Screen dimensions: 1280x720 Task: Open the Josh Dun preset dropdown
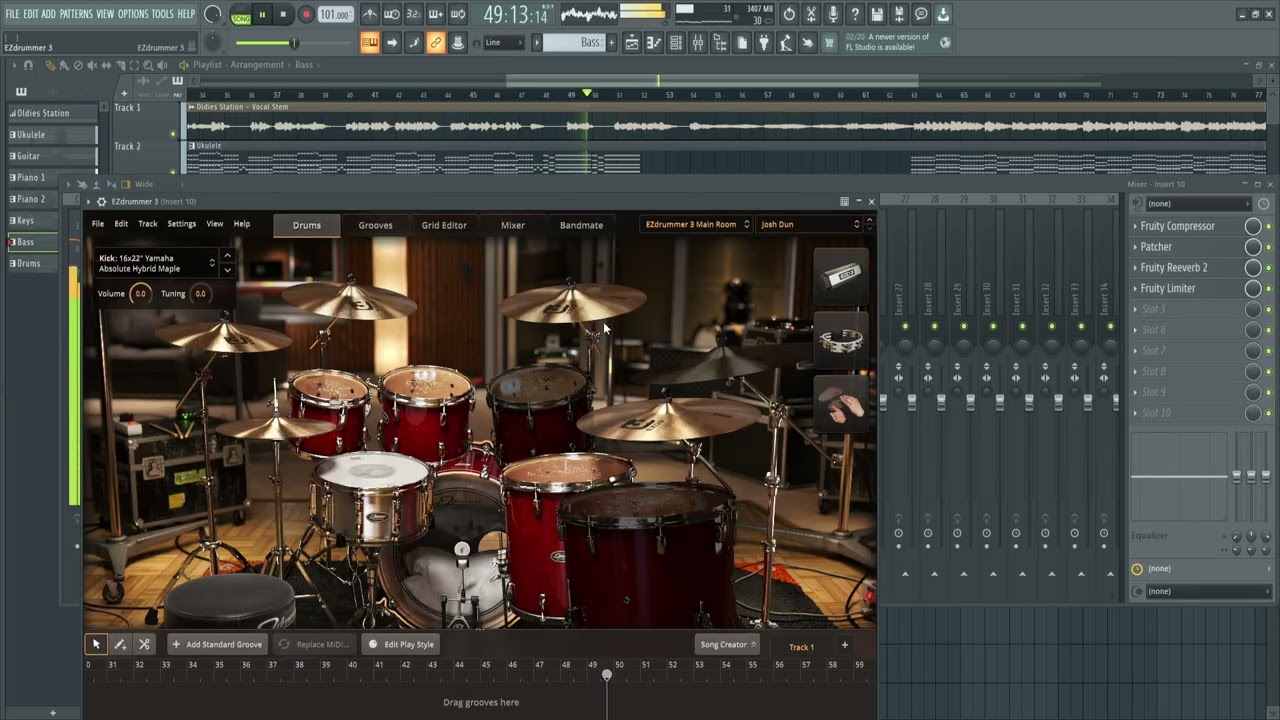(x=810, y=224)
